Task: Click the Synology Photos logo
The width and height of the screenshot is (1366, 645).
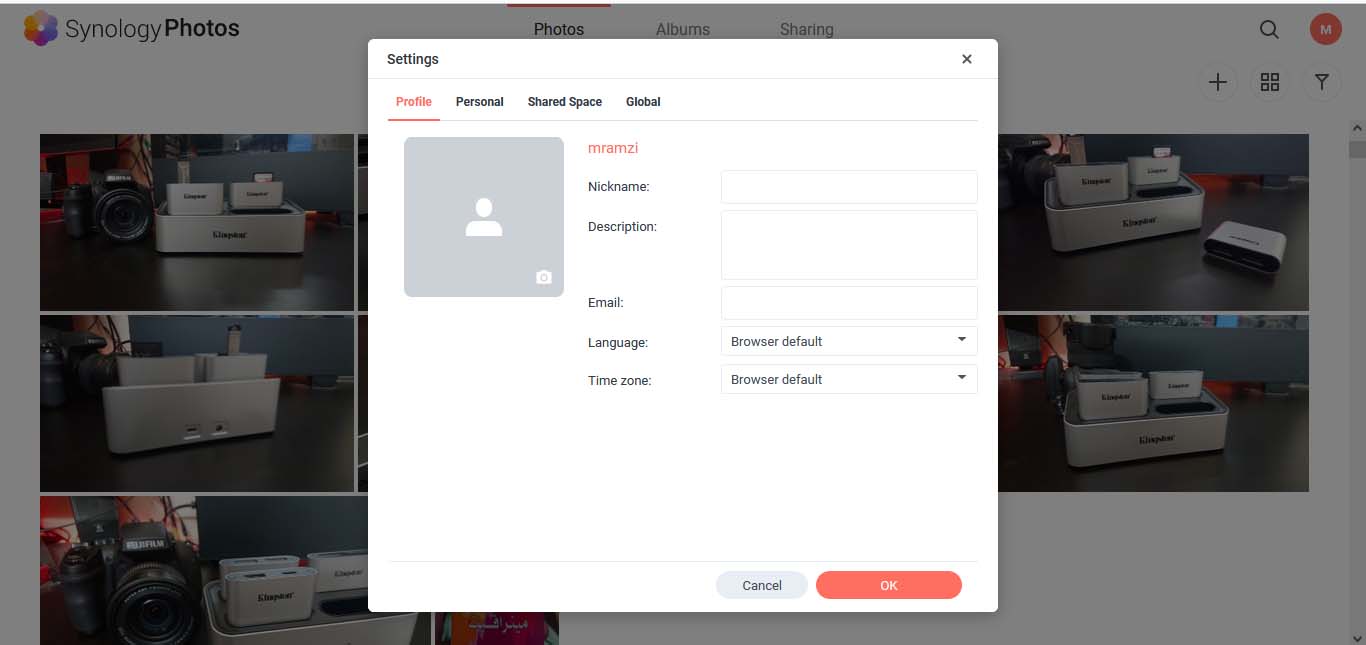Action: click(131, 29)
